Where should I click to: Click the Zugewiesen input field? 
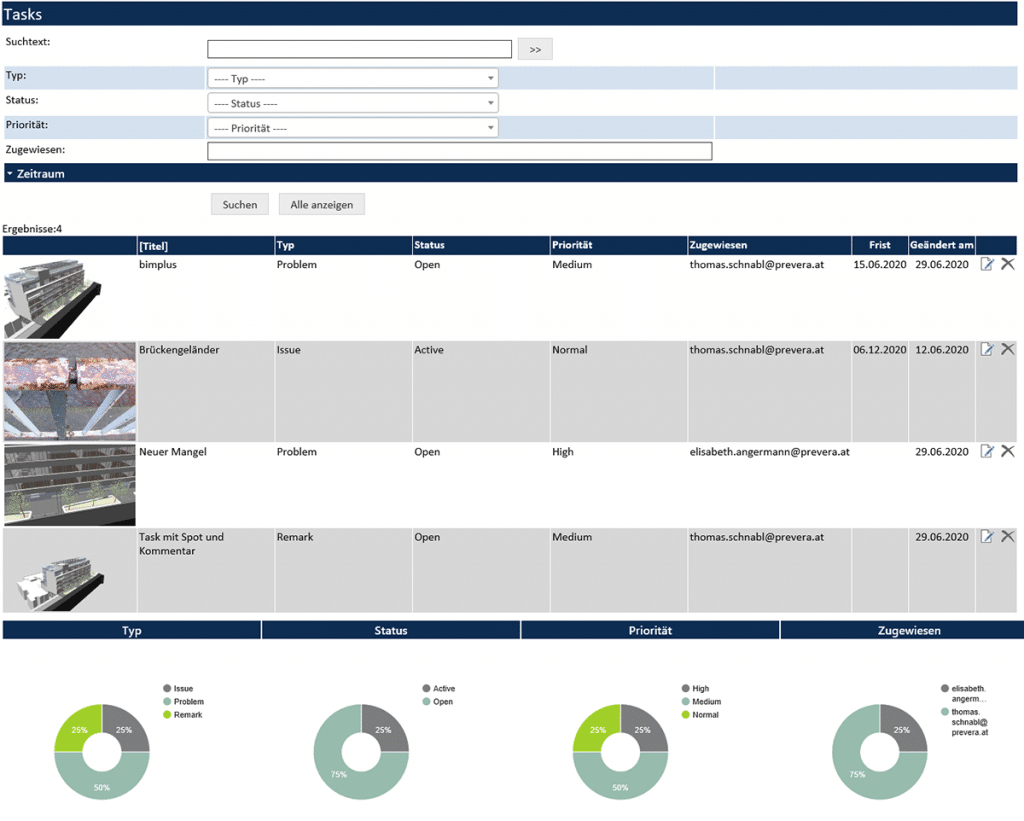[x=459, y=151]
